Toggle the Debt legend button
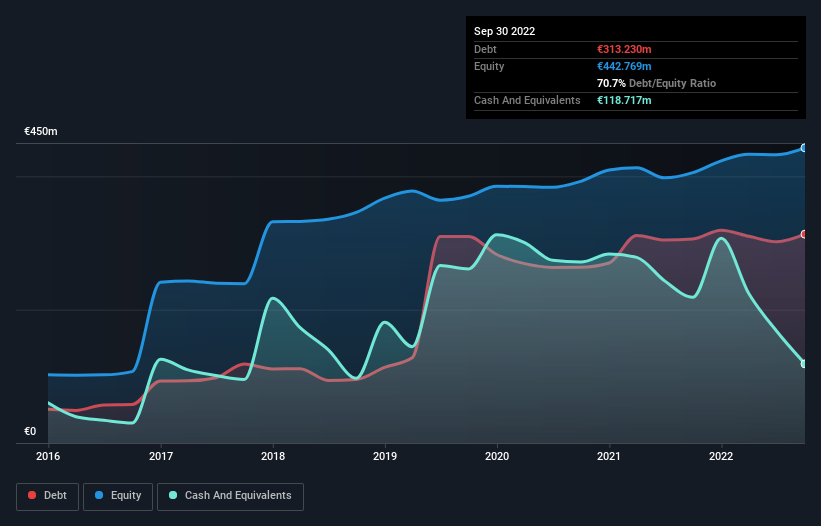Viewport: 821px width, 526px height. point(47,496)
